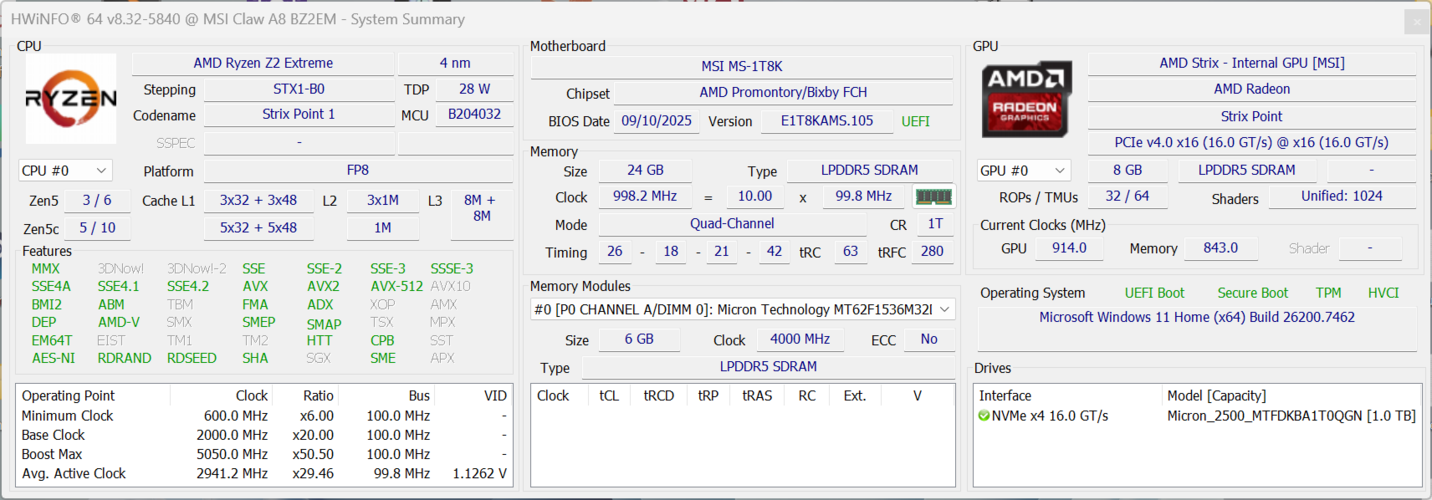This screenshot has width=1432, height=500.
Task: Click the Windows 11 Home build field
Action: click(x=1196, y=317)
